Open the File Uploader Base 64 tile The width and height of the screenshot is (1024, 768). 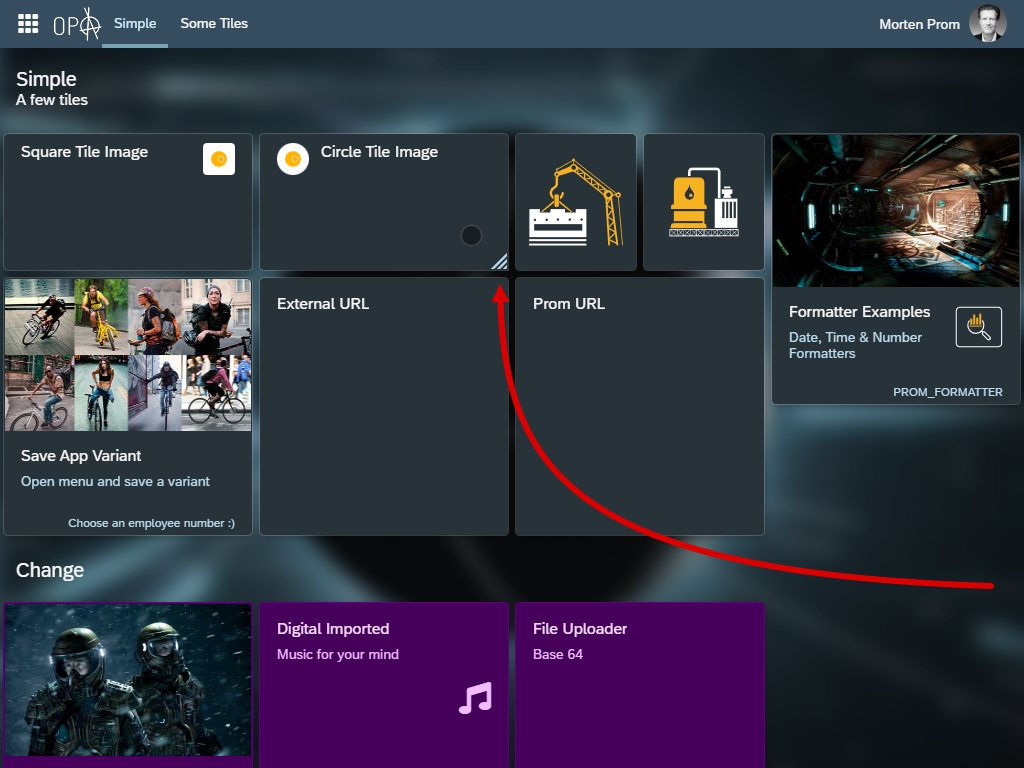click(x=639, y=684)
